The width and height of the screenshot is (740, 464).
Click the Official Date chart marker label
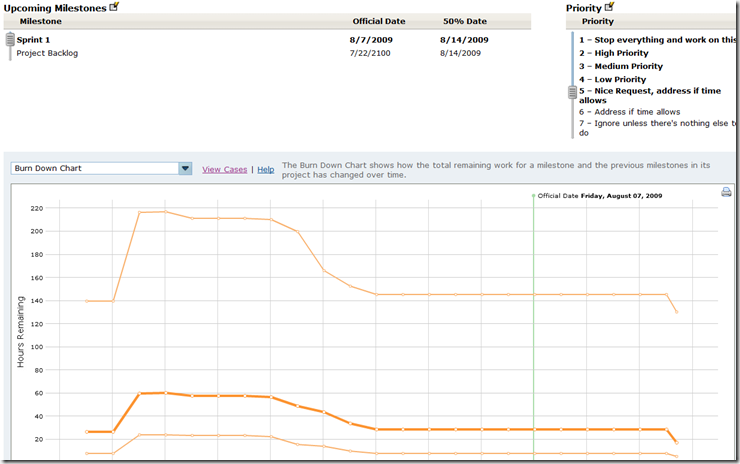[x=600, y=196]
